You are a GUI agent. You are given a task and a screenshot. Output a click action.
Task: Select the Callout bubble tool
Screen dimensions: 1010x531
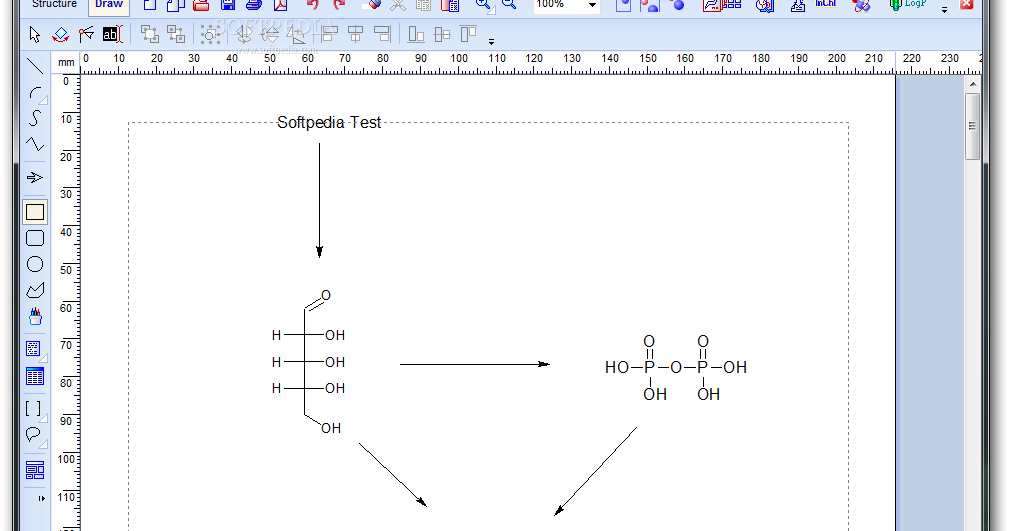click(33, 435)
